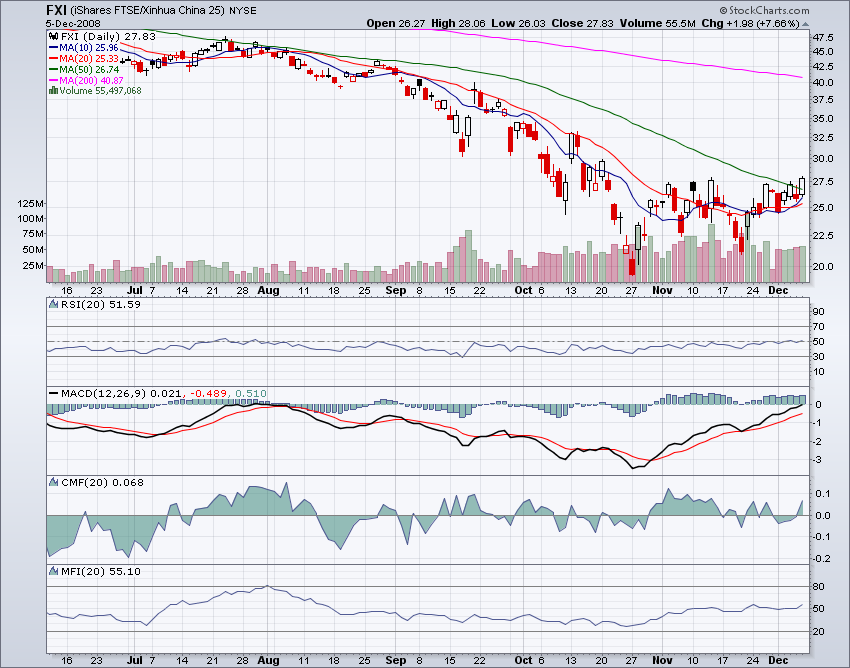Click the NYSE exchange label
The image size is (850, 668).
[243, 11]
